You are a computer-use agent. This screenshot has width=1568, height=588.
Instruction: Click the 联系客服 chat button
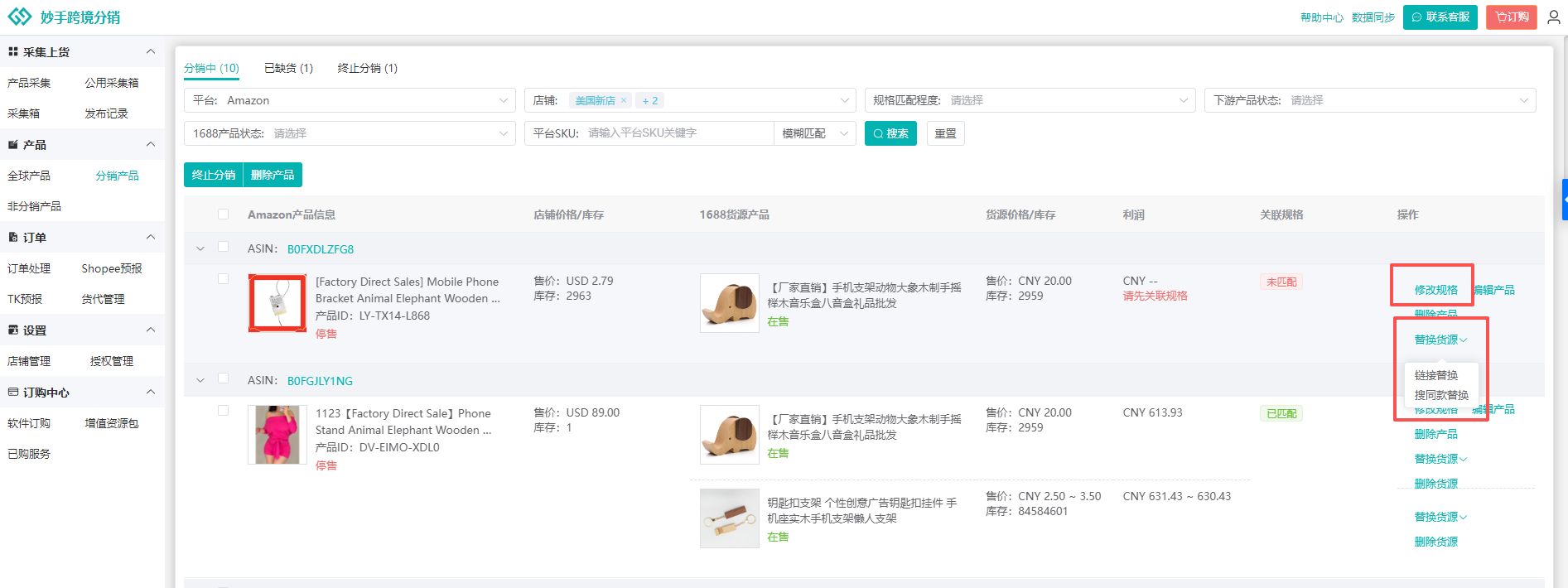click(1440, 17)
